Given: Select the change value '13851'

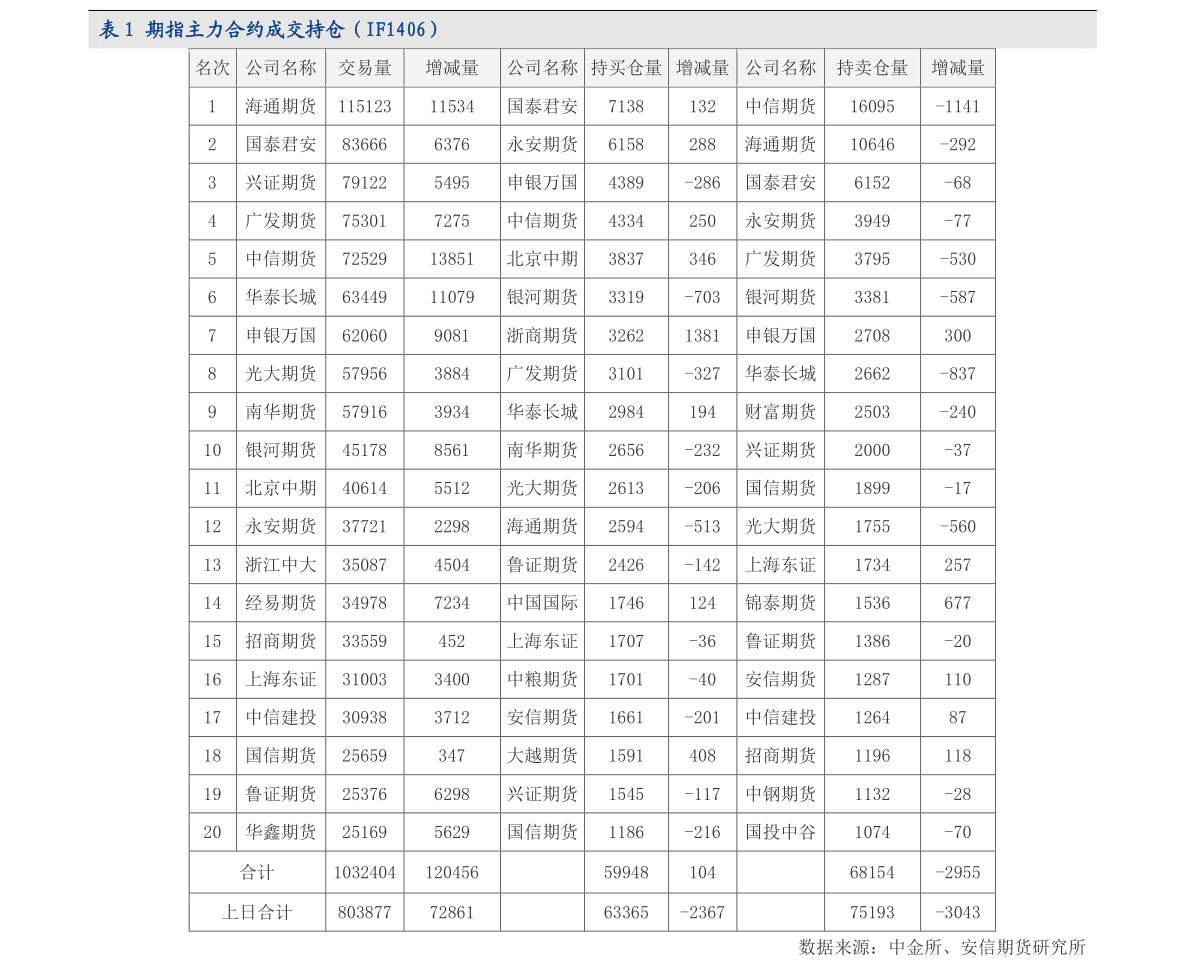Looking at the screenshot, I should [452, 259].
